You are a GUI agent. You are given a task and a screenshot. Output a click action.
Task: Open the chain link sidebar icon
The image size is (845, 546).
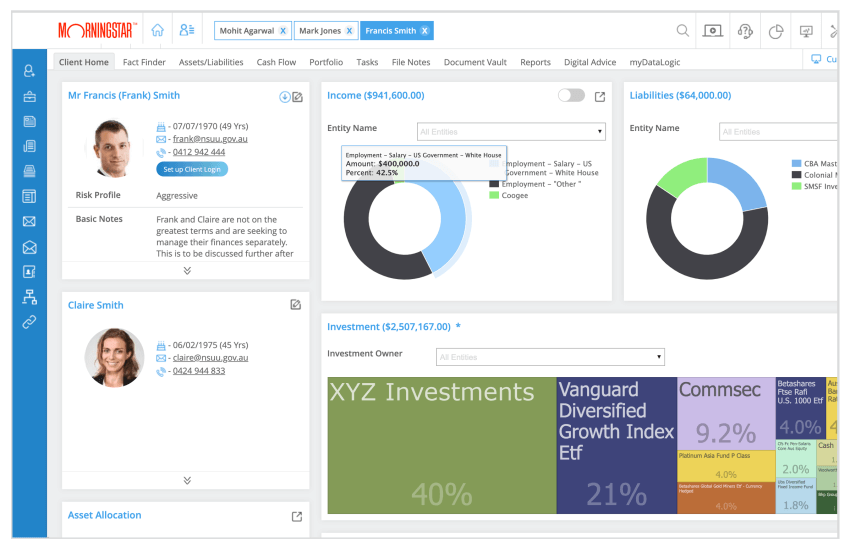(29, 322)
